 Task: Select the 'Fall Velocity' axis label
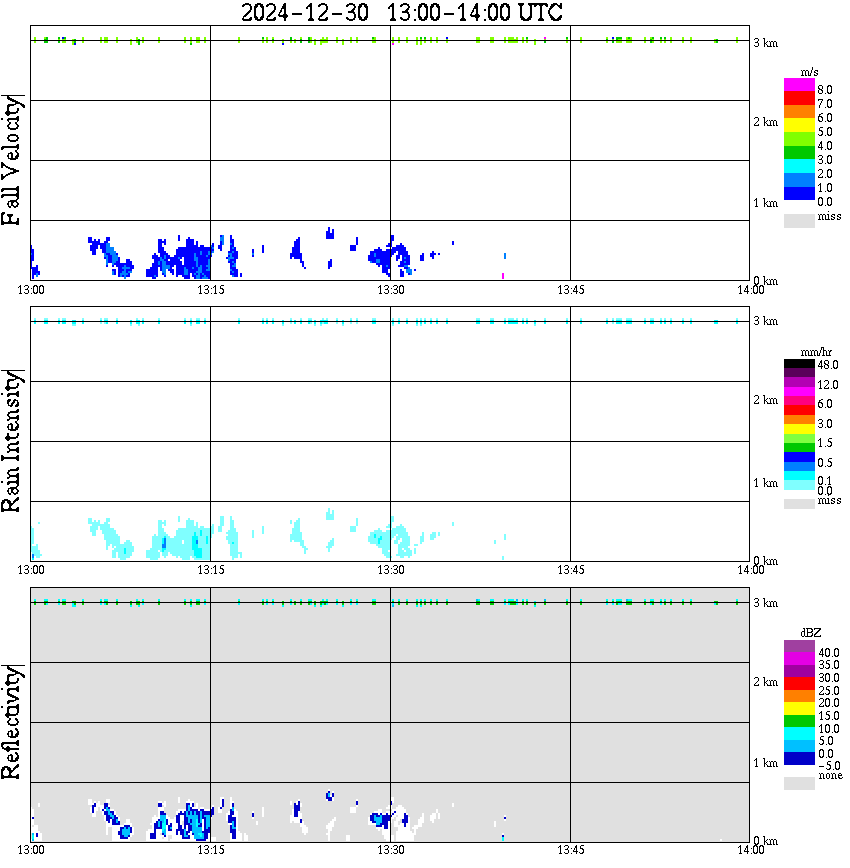tap(12, 160)
